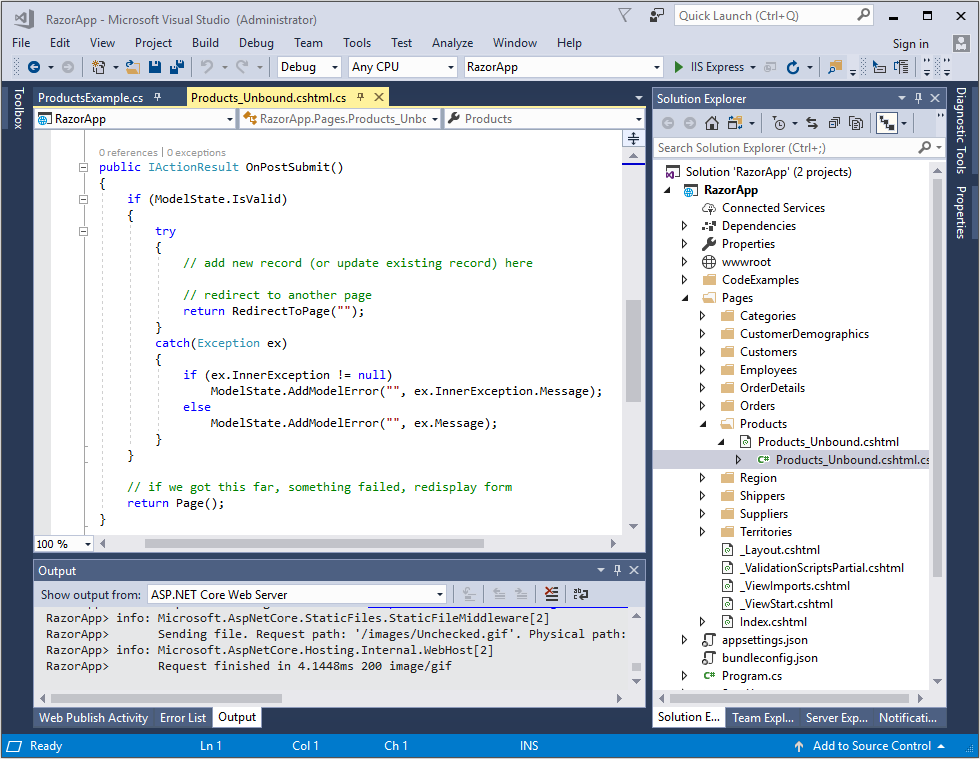Image resolution: width=980 pixels, height=759 pixels.
Task: Click the Sign in link
Action: tap(910, 44)
